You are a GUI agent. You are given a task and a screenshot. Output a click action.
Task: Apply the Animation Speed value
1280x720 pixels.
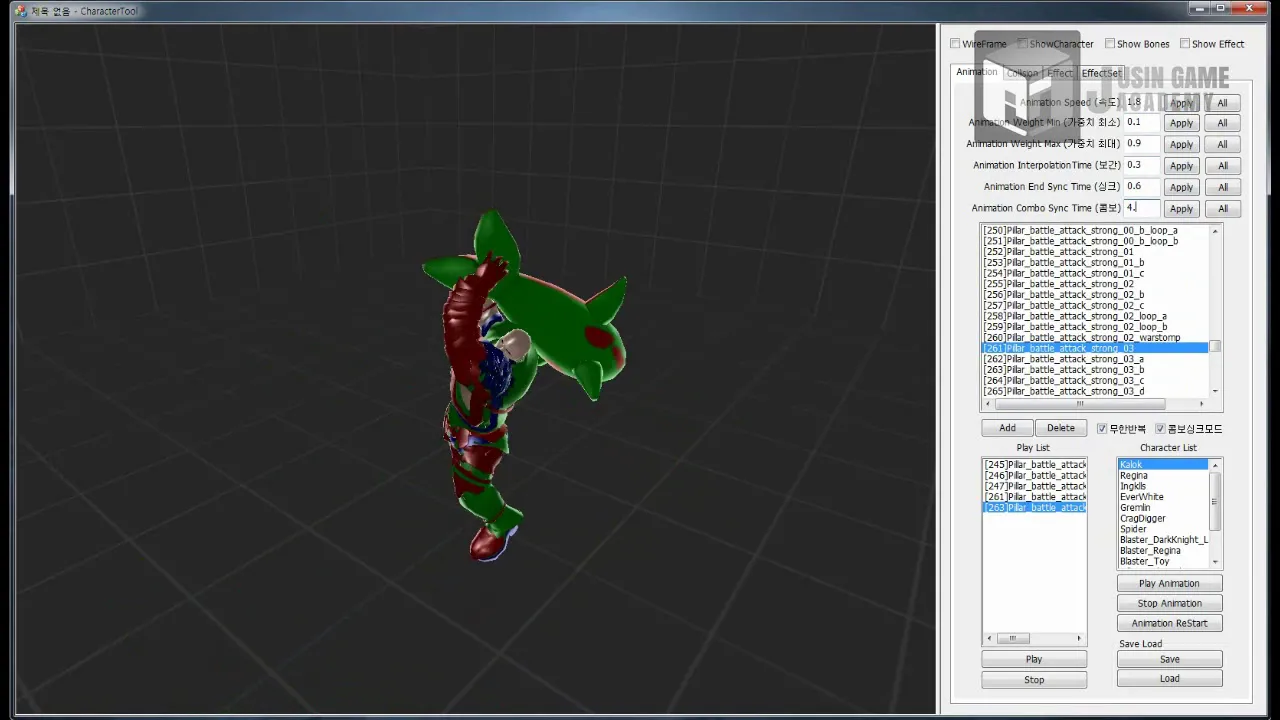point(1182,103)
